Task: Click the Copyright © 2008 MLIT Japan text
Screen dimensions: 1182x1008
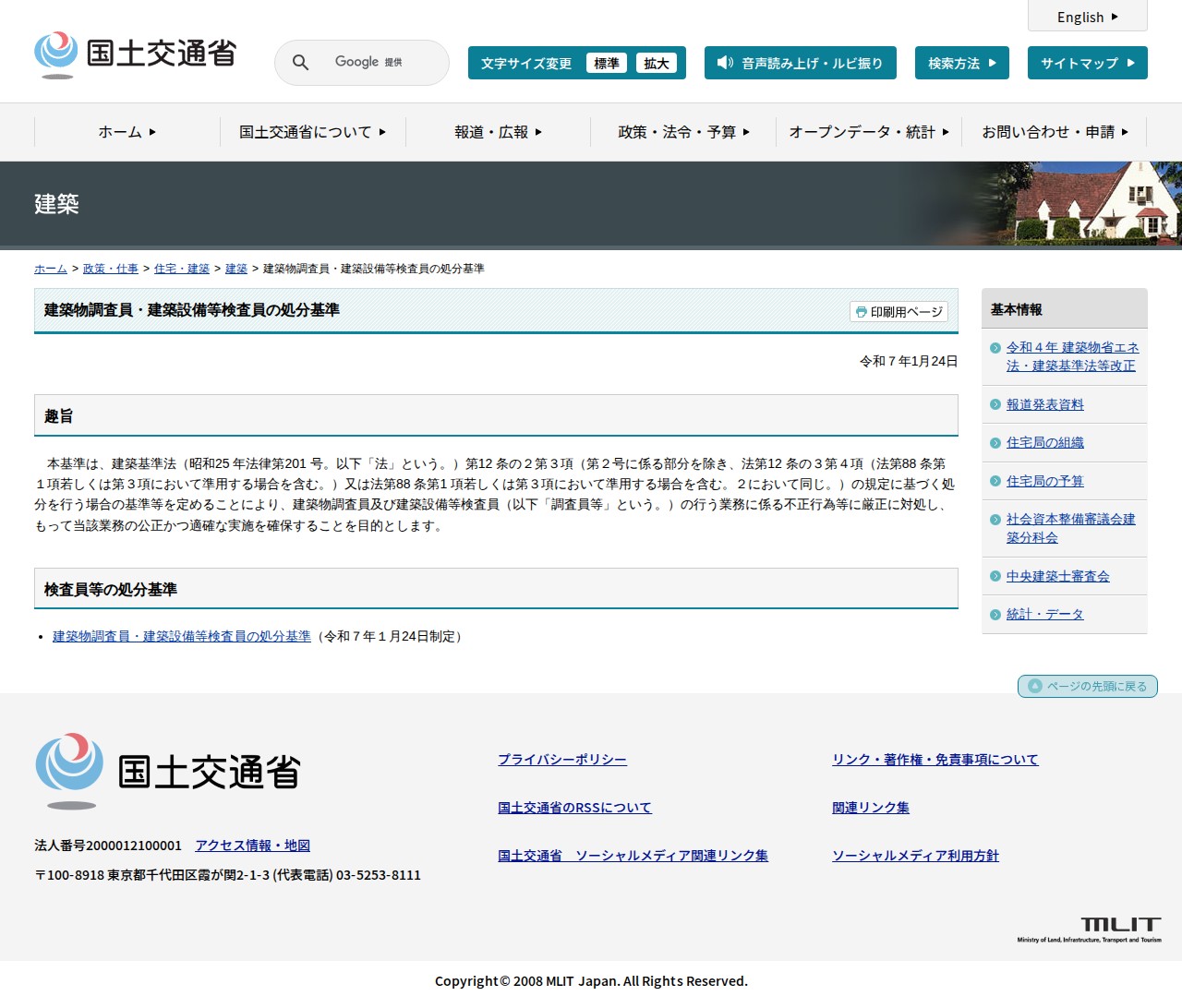Action: point(591,981)
